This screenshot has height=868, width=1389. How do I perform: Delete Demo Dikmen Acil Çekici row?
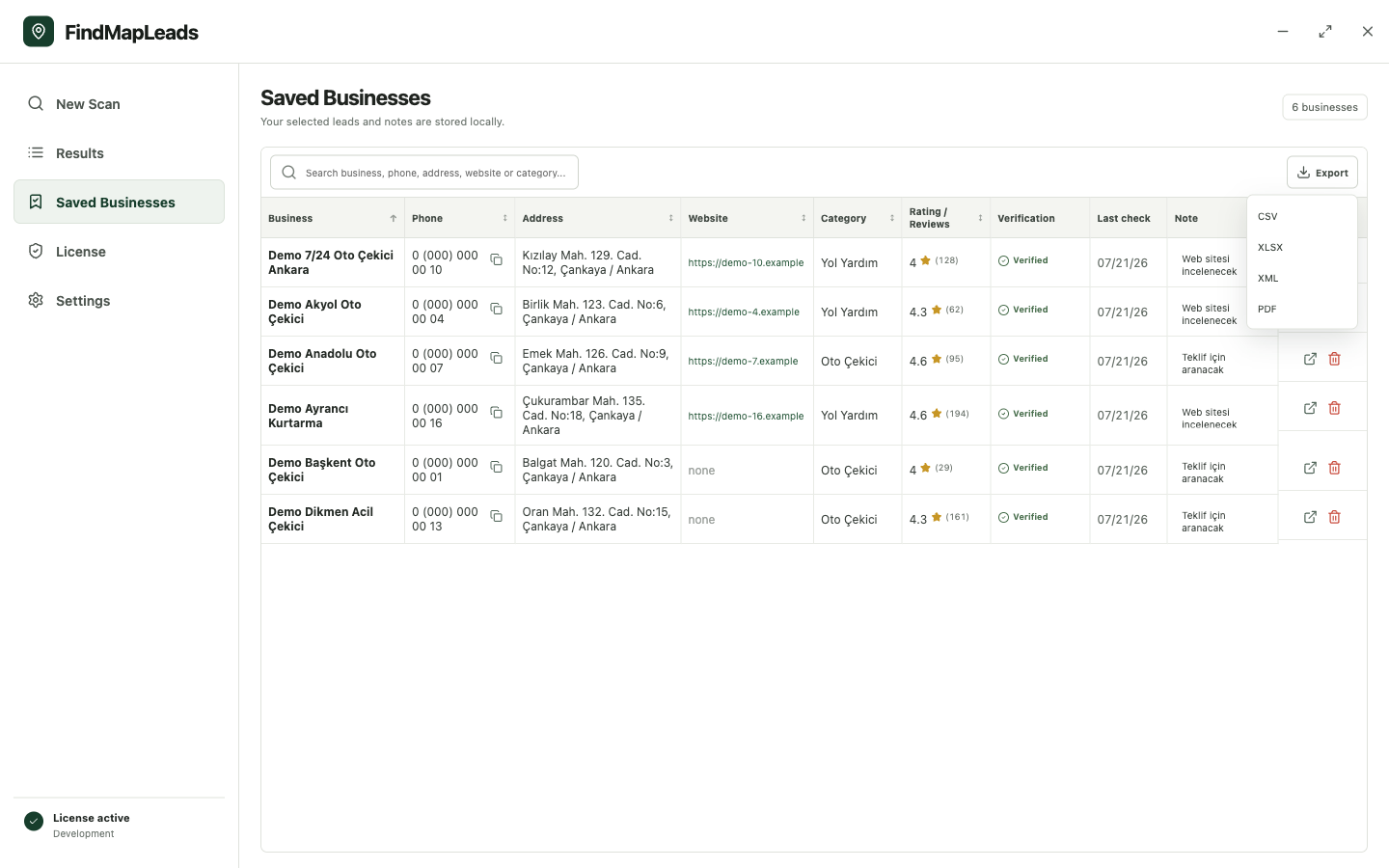tap(1335, 517)
